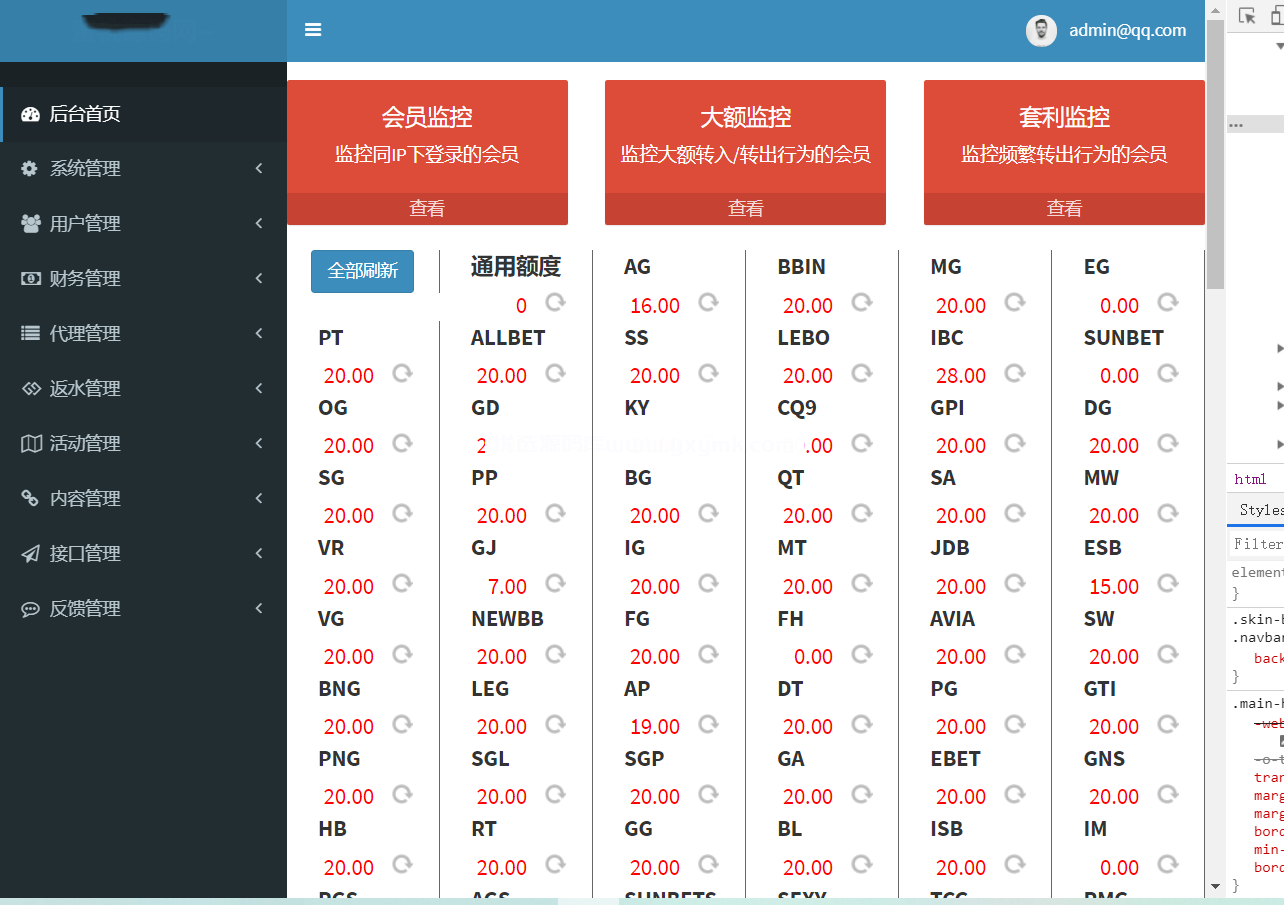
Task: Click 查看 under 套利监控 card
Action: (x=1064, y=209)
